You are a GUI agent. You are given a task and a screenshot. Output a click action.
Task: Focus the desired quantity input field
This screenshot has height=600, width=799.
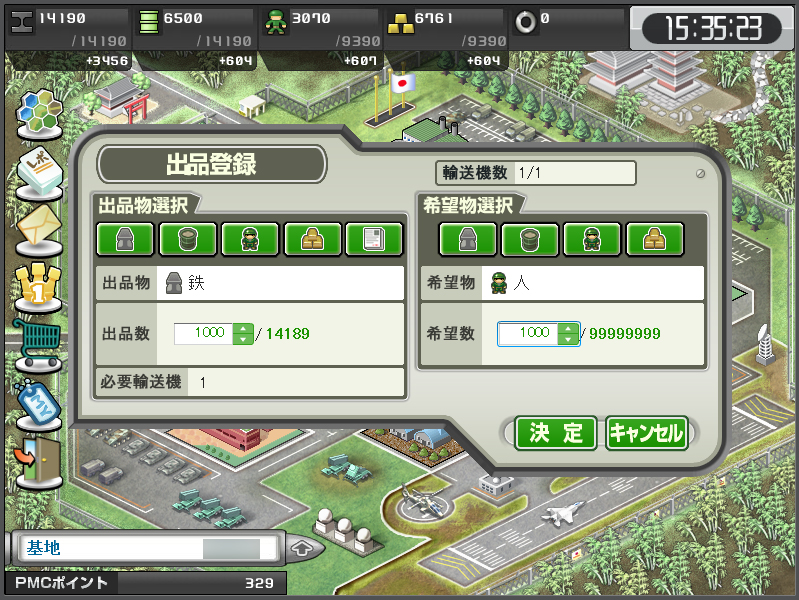tap(528, 334)
